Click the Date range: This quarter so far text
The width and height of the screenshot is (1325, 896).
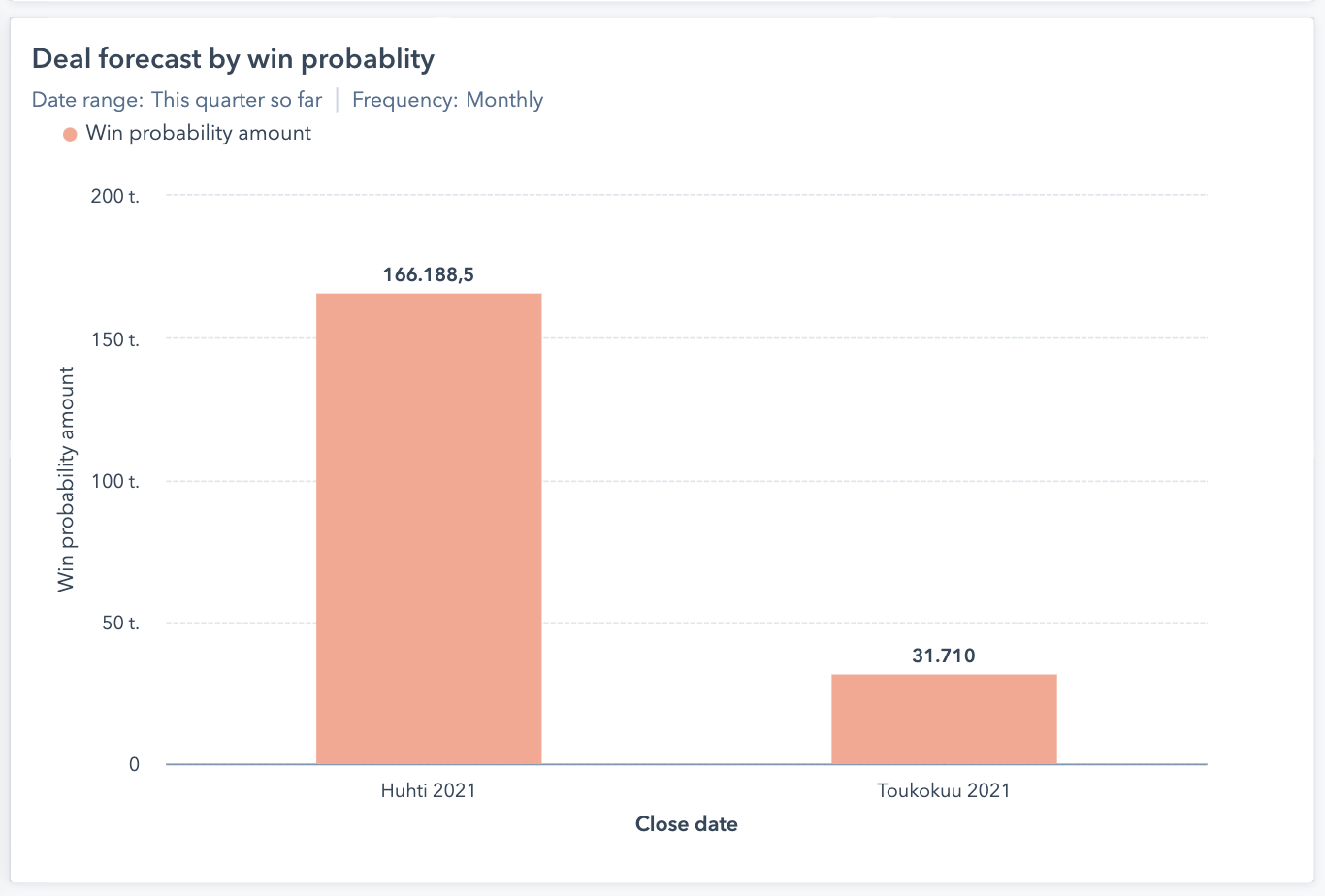177,100
